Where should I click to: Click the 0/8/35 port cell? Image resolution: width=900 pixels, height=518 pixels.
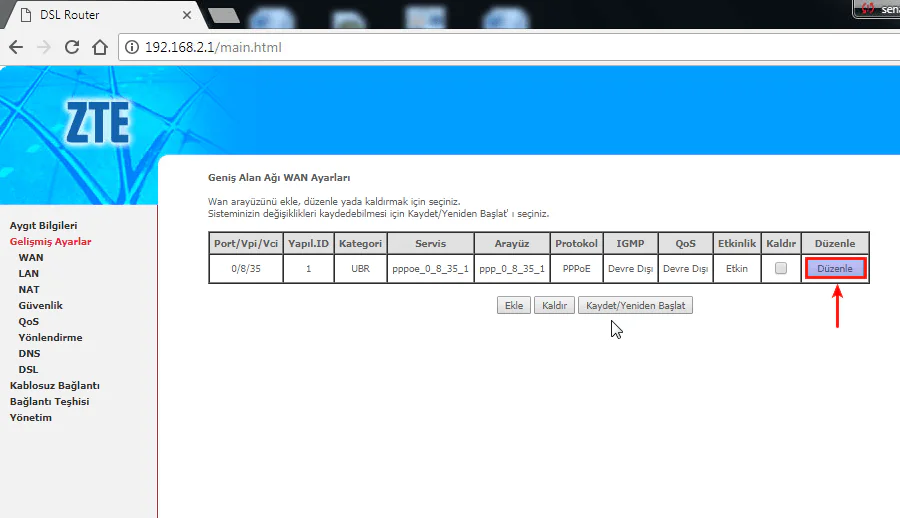(246, 269)
